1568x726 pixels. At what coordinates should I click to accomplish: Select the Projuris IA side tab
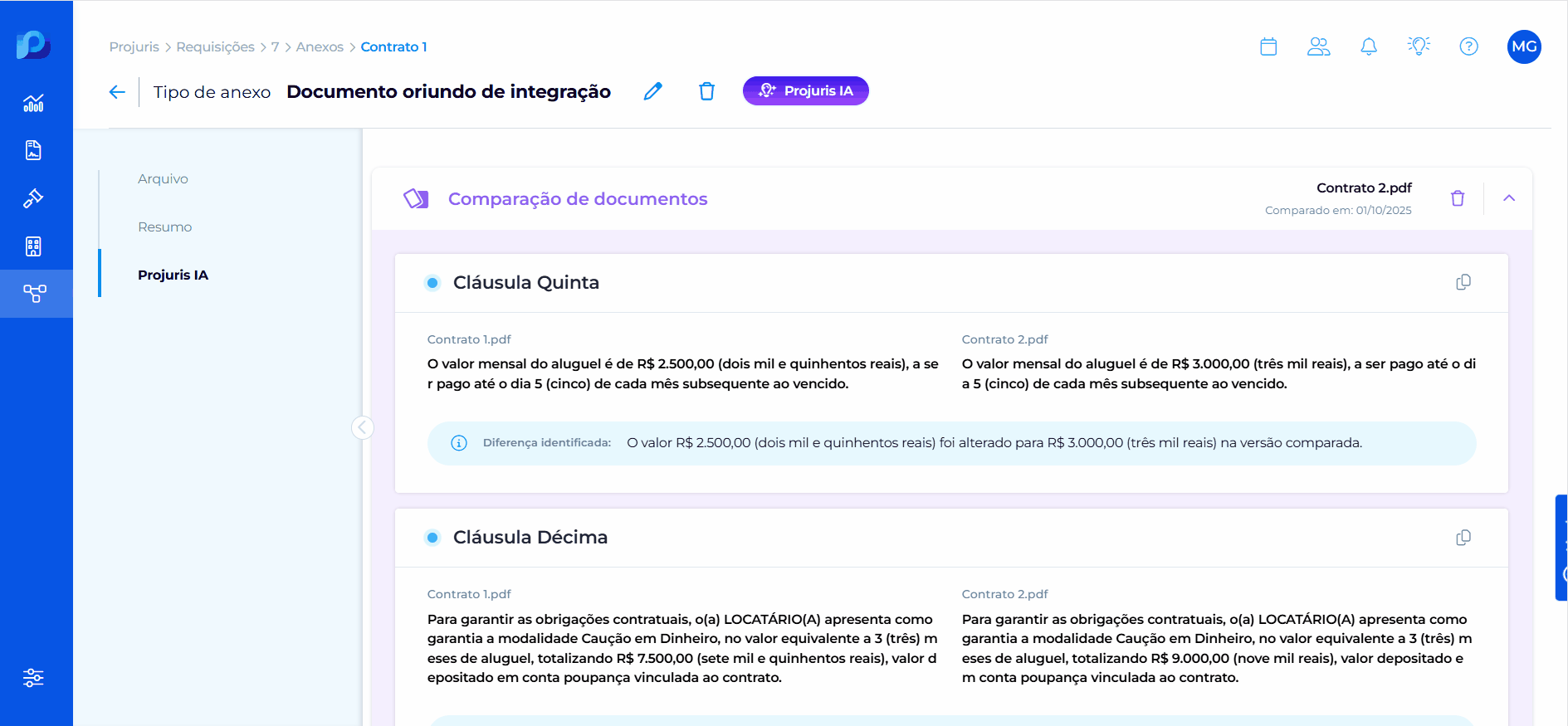coord(173,275)
